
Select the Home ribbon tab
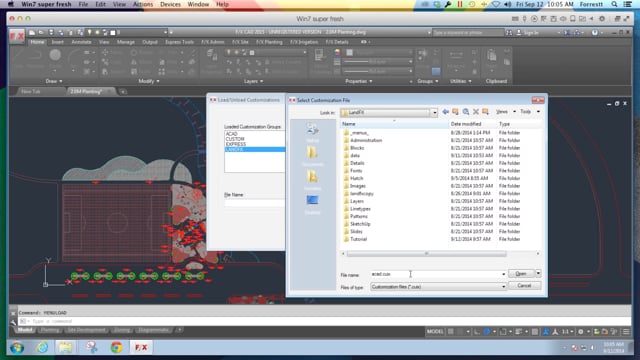coord(37,42)
